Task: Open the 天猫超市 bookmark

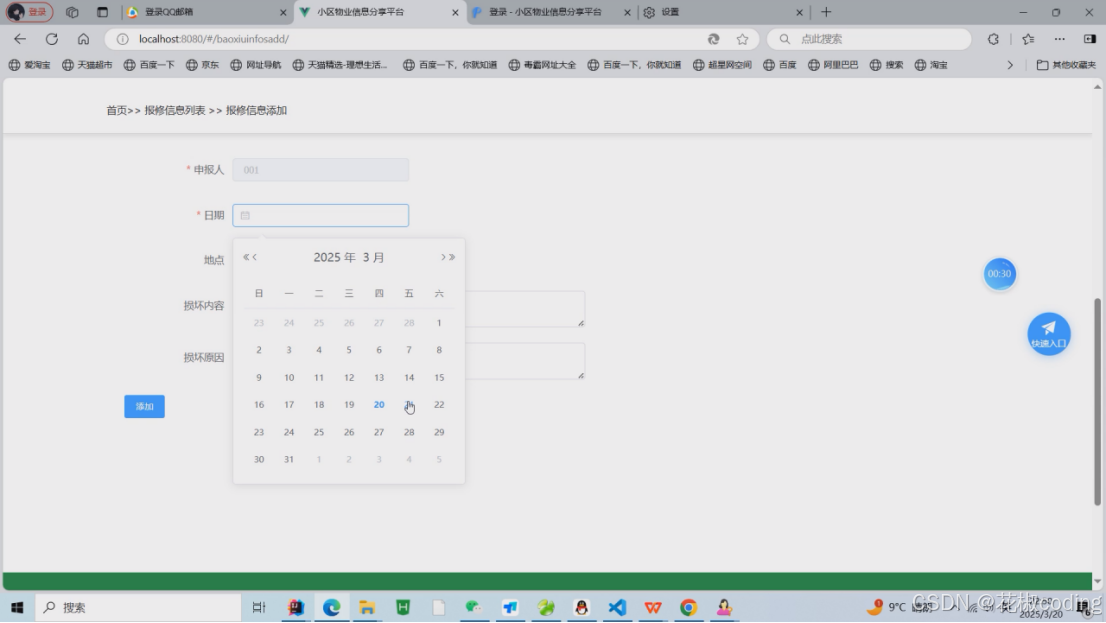Action: (87, 65)
